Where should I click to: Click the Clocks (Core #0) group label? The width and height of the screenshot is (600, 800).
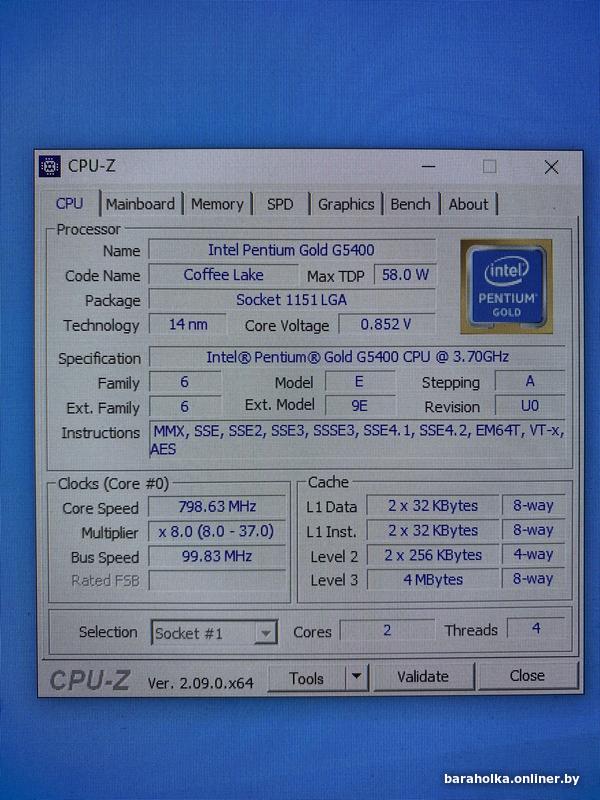[113, 484]
